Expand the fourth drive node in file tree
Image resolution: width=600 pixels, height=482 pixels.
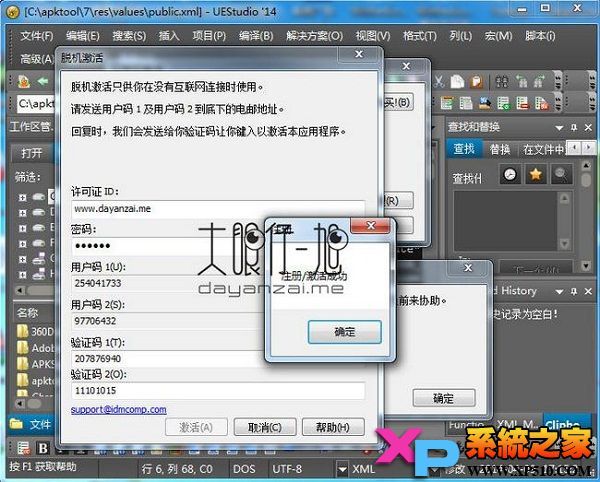23,244
